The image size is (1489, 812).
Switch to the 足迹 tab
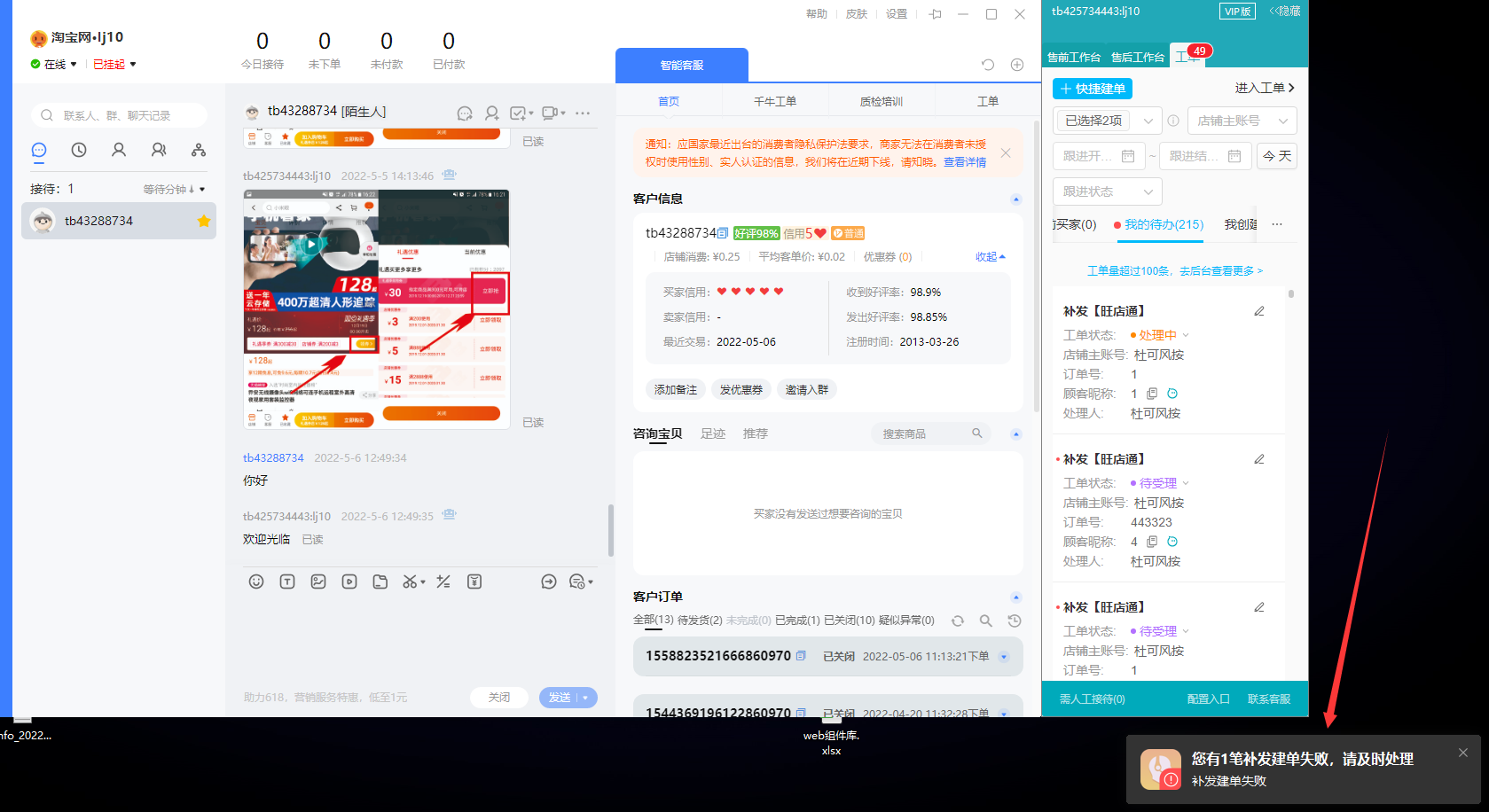coord(713,433)
